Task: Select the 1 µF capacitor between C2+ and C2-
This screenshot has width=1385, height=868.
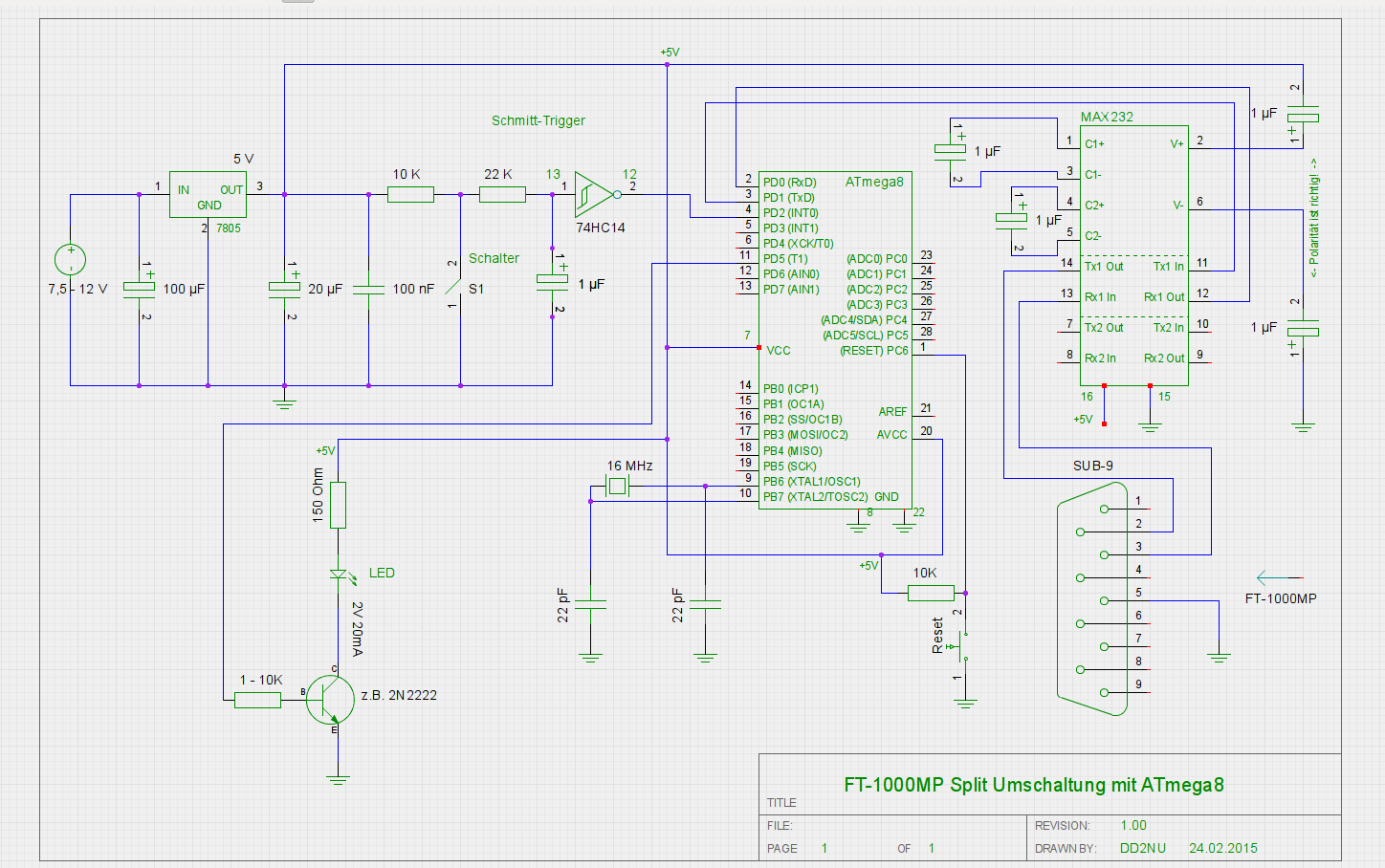Action: click(1011, 220)
